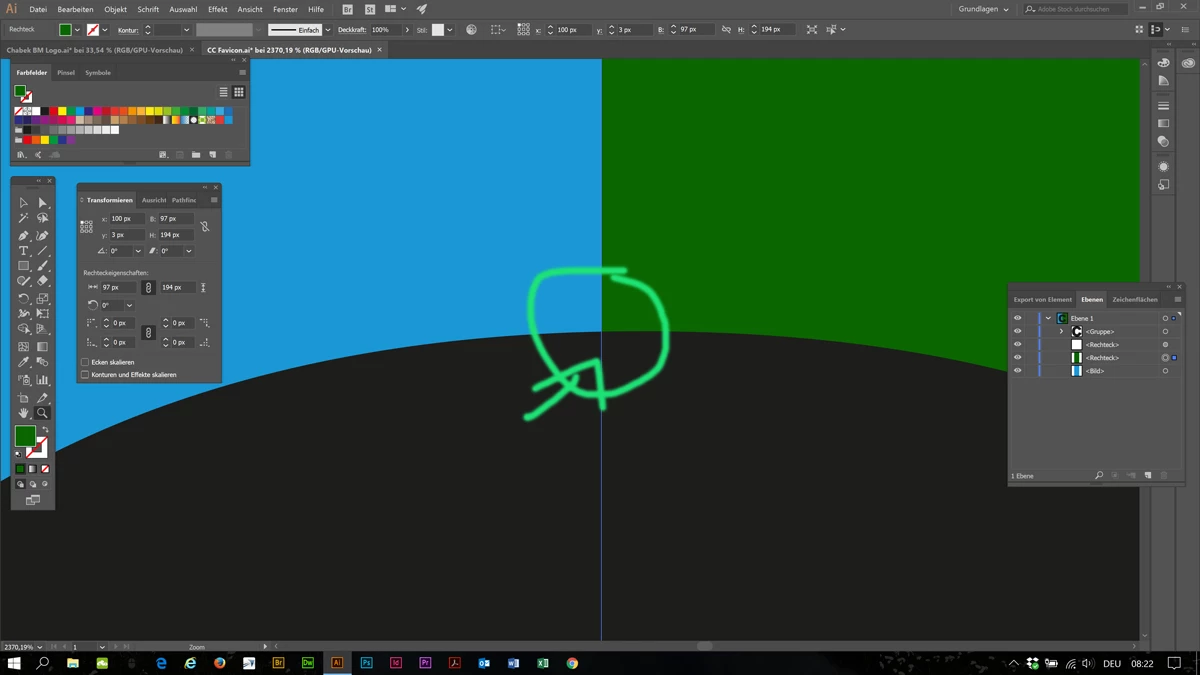Image resolution: width=1200 pixels, height=675 pixels.
Task: Pick the yellow swatch in Farbfelder
Action: tap(62, 111)
